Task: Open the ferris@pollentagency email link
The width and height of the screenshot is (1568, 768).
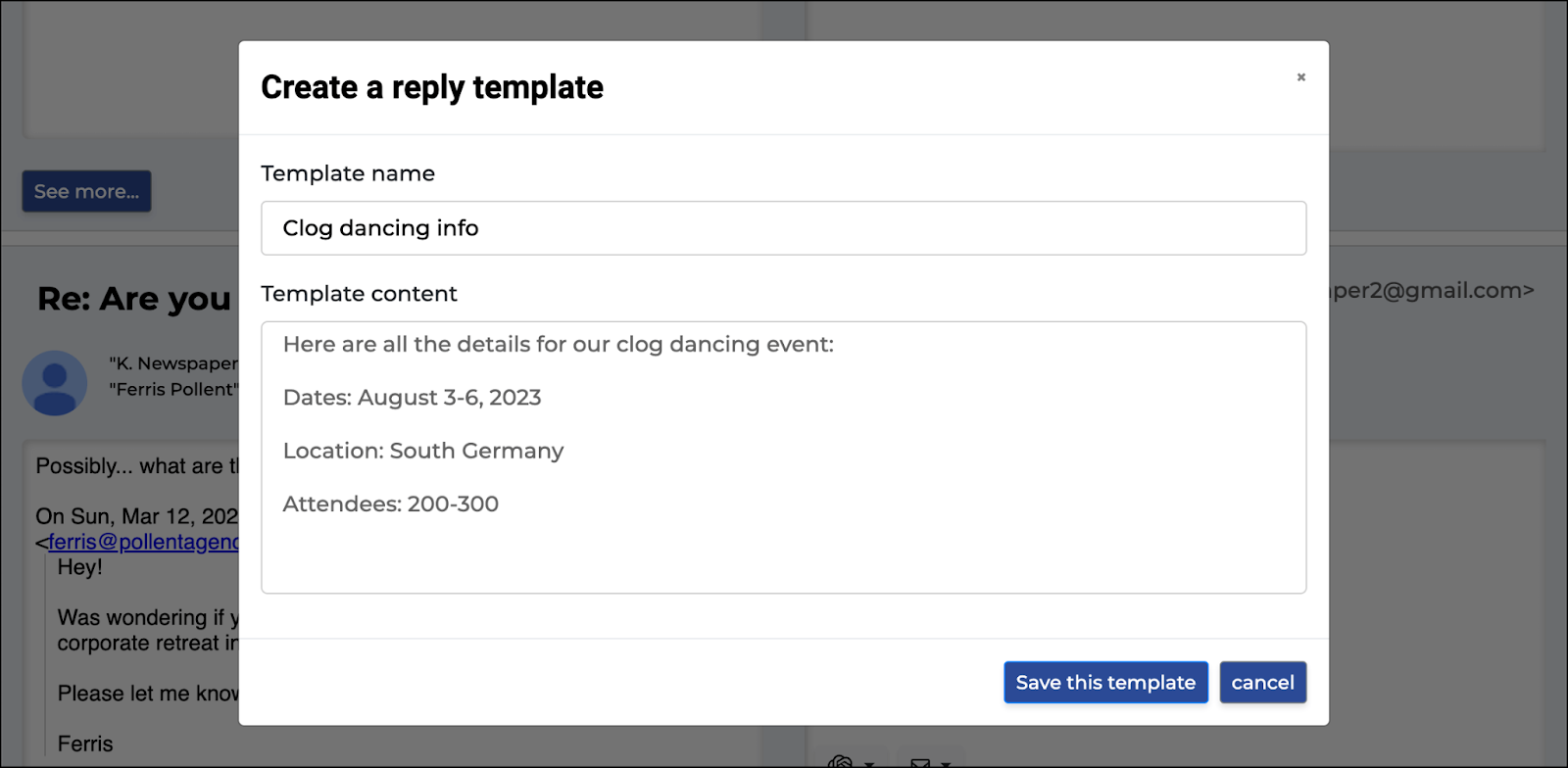Action: point(143,542)
